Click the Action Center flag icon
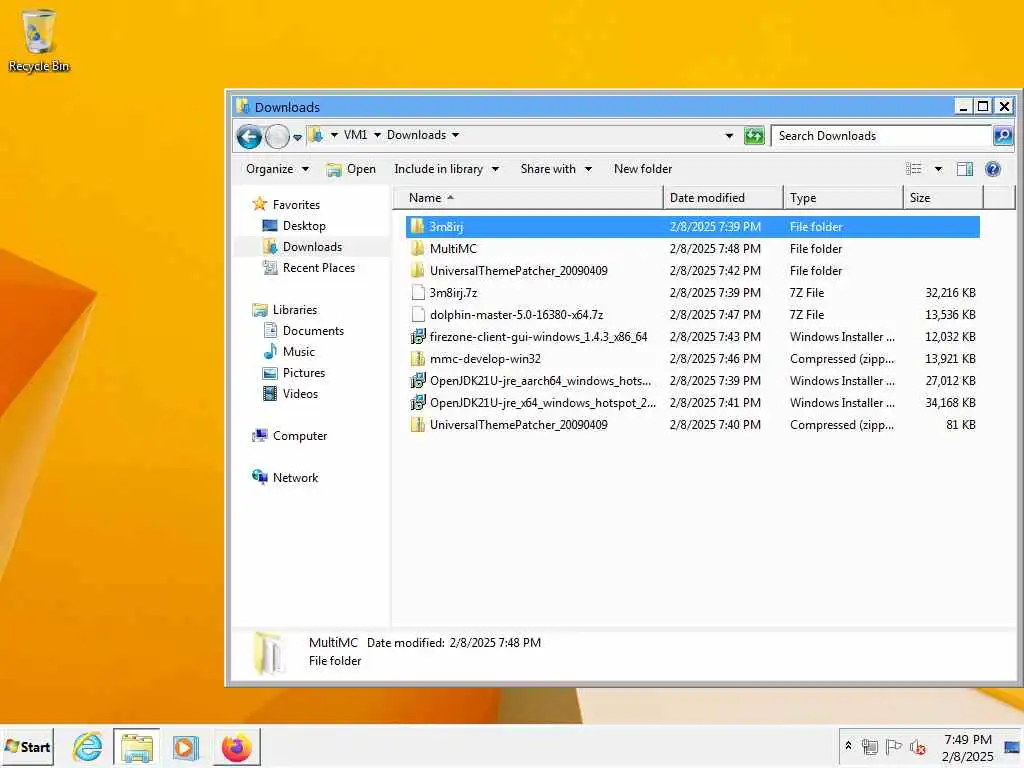Screen dimensions: 1024x768 click(893, 746)
